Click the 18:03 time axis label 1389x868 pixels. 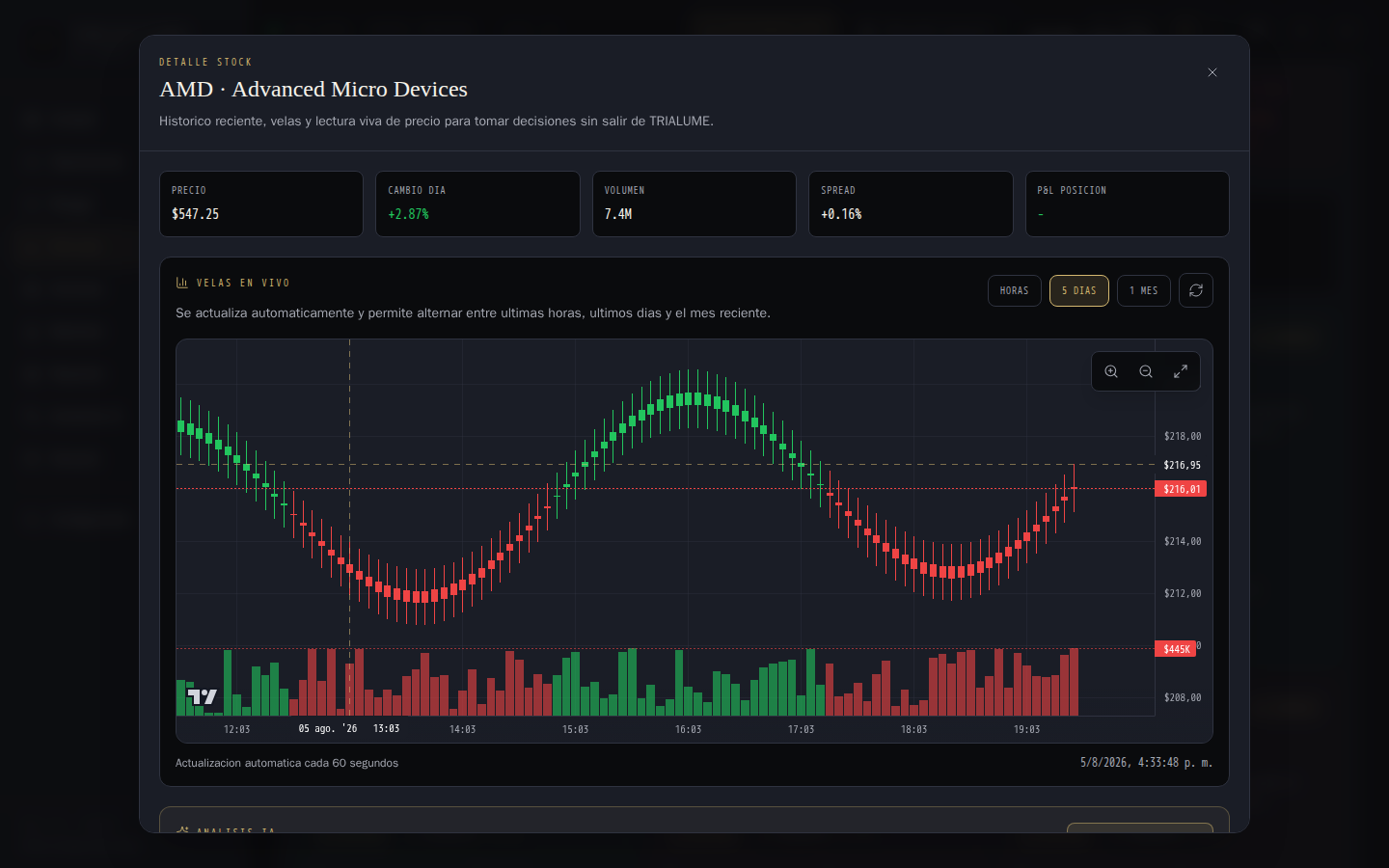point(914,729)
